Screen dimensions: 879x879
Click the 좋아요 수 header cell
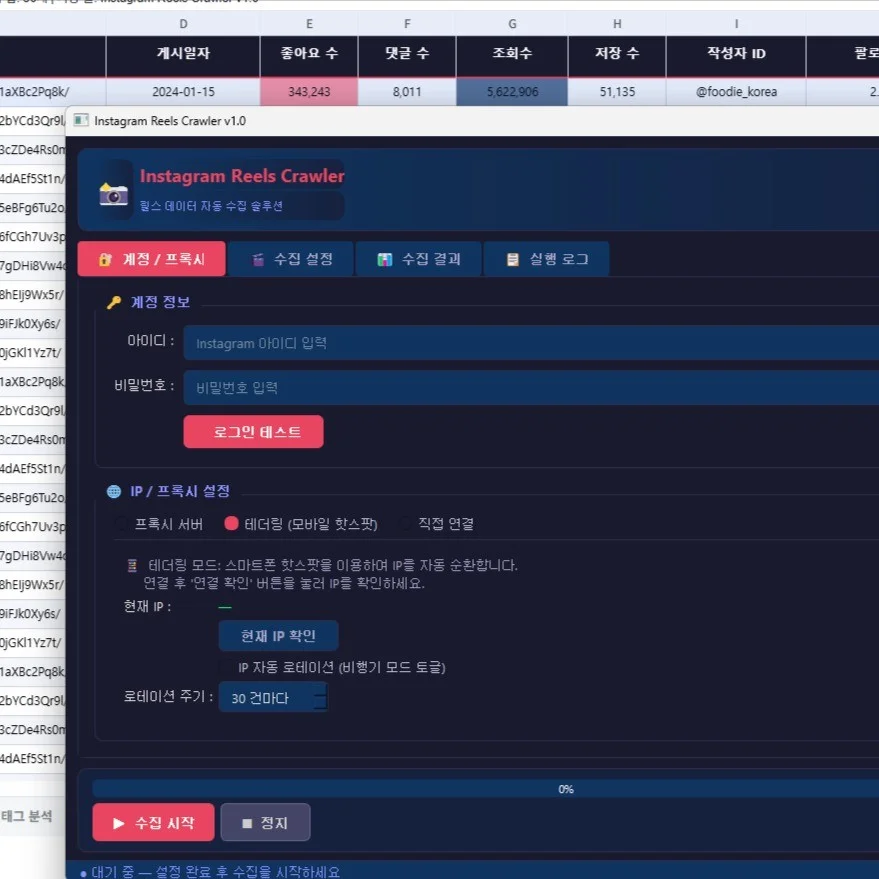pos(309,54)
